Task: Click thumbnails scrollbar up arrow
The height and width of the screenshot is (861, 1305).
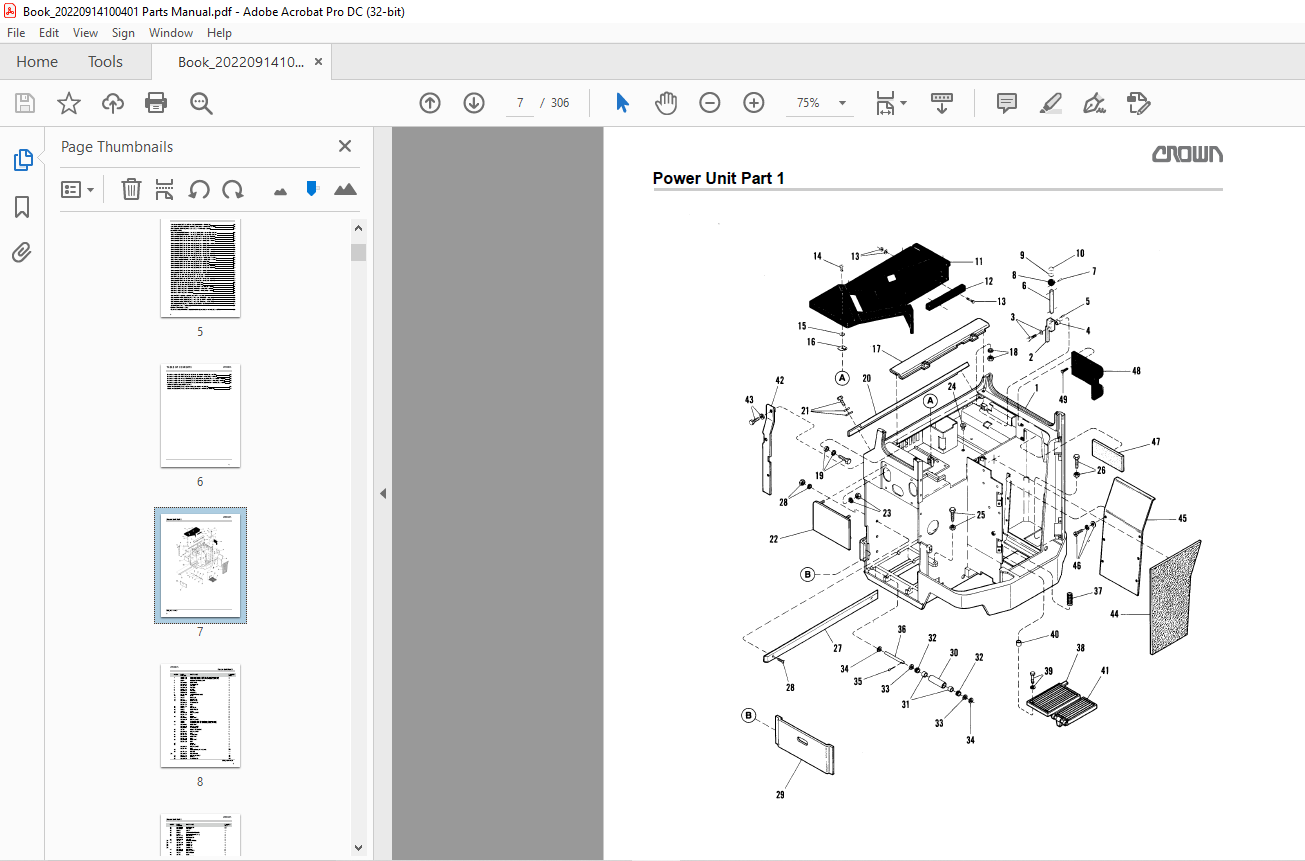Action: pyautogui.click(x=359, y=228)
